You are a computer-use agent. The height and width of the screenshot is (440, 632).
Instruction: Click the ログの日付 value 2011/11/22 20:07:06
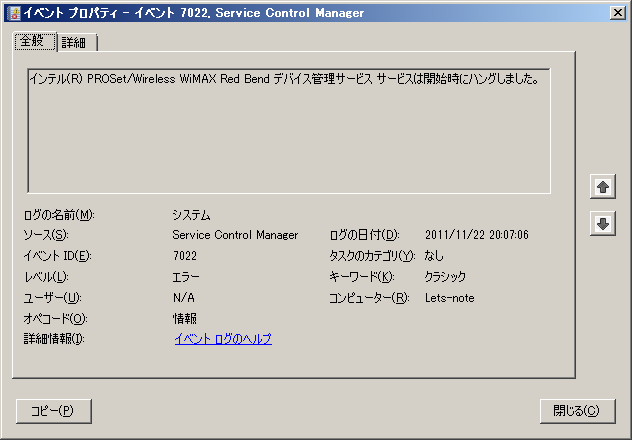(x=477, y=235)
